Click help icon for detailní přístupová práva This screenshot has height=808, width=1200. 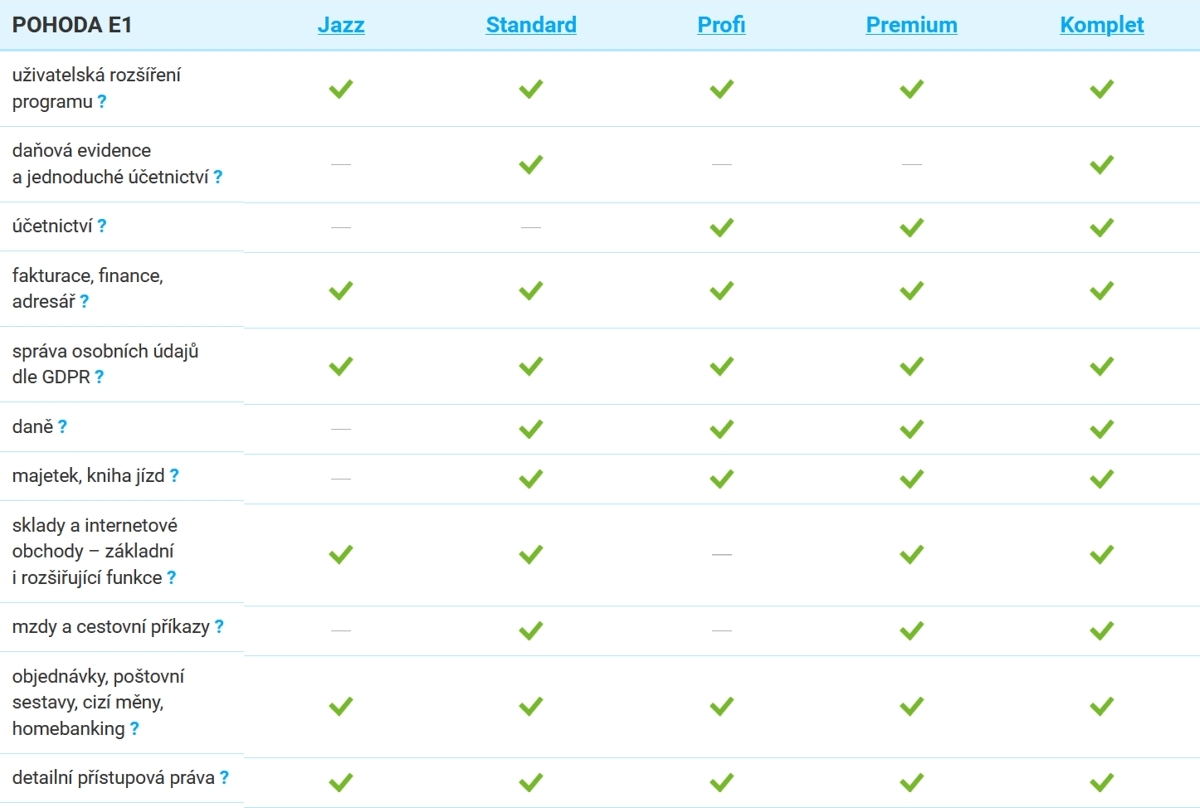pyautogui.click(x=224, y=778)
